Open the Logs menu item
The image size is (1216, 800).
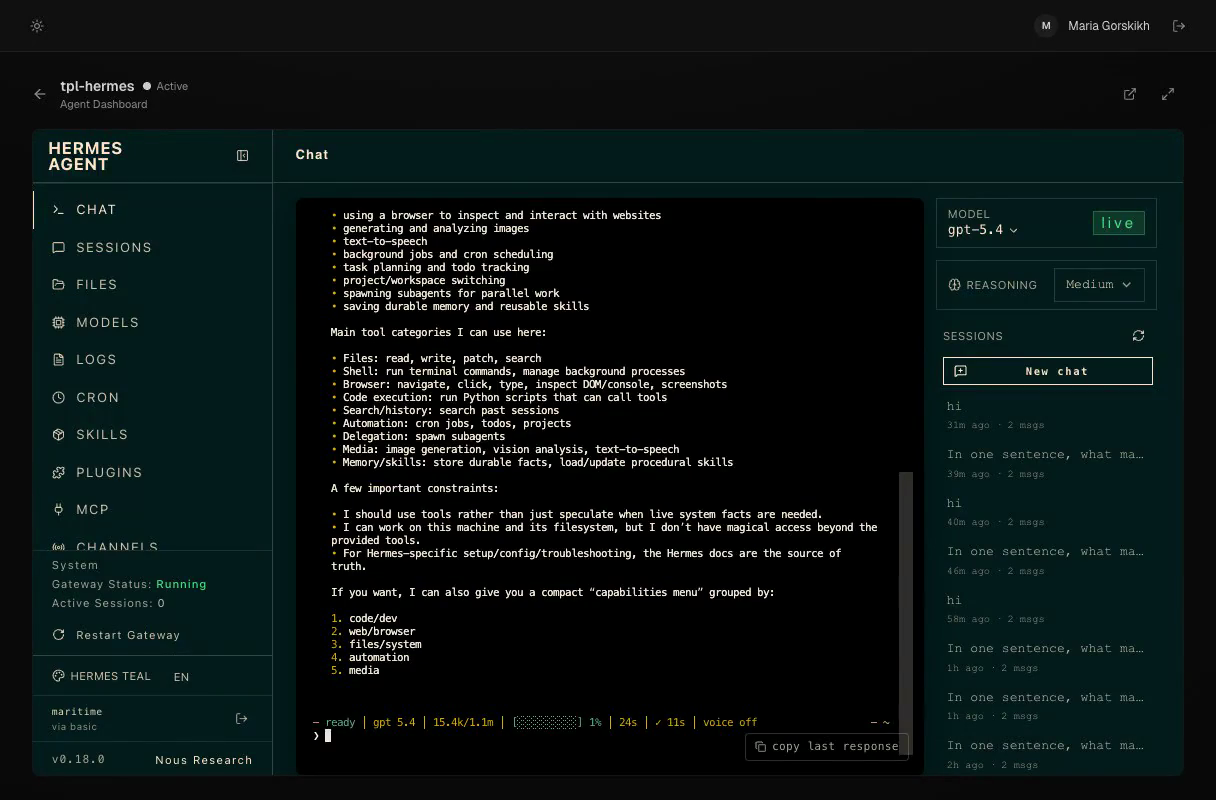(x=152, y=359)
